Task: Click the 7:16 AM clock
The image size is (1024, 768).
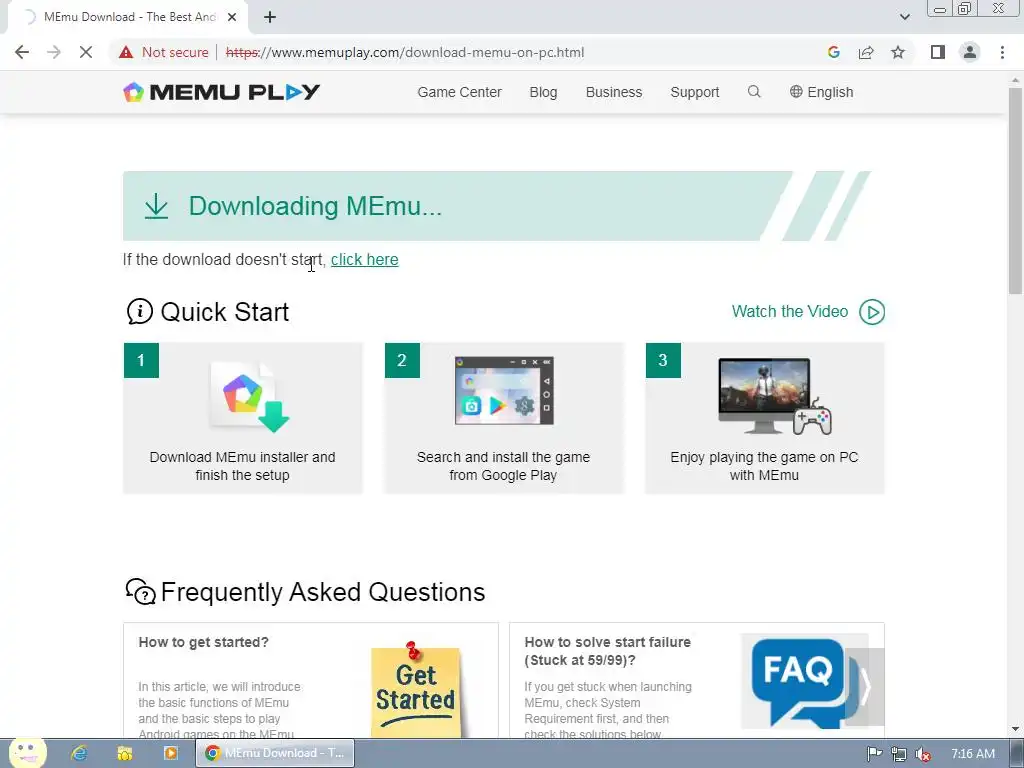Action: pyautogui.click(x=973, y=754)
